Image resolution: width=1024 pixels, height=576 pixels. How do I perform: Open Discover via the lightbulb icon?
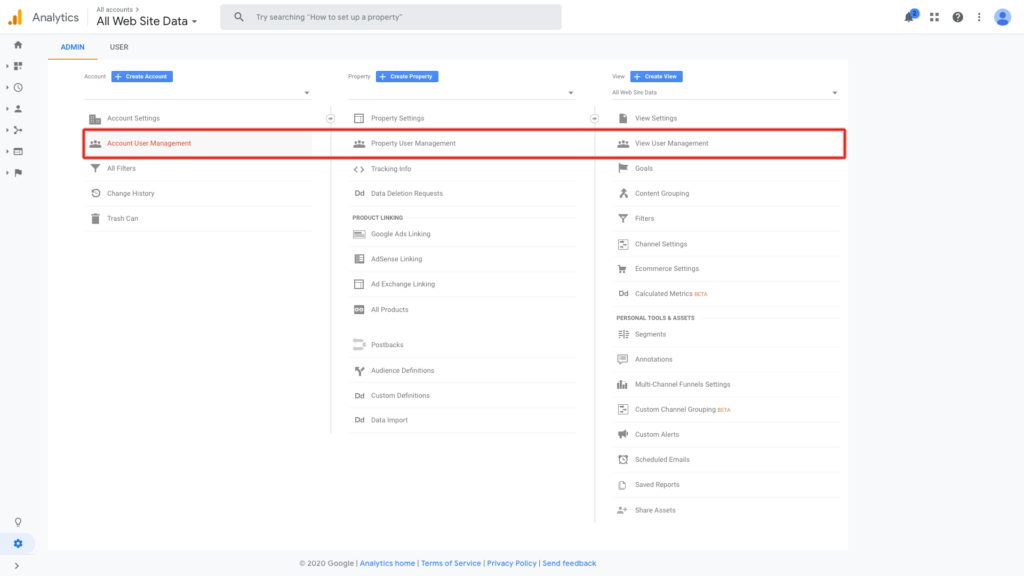coord(18,522)
